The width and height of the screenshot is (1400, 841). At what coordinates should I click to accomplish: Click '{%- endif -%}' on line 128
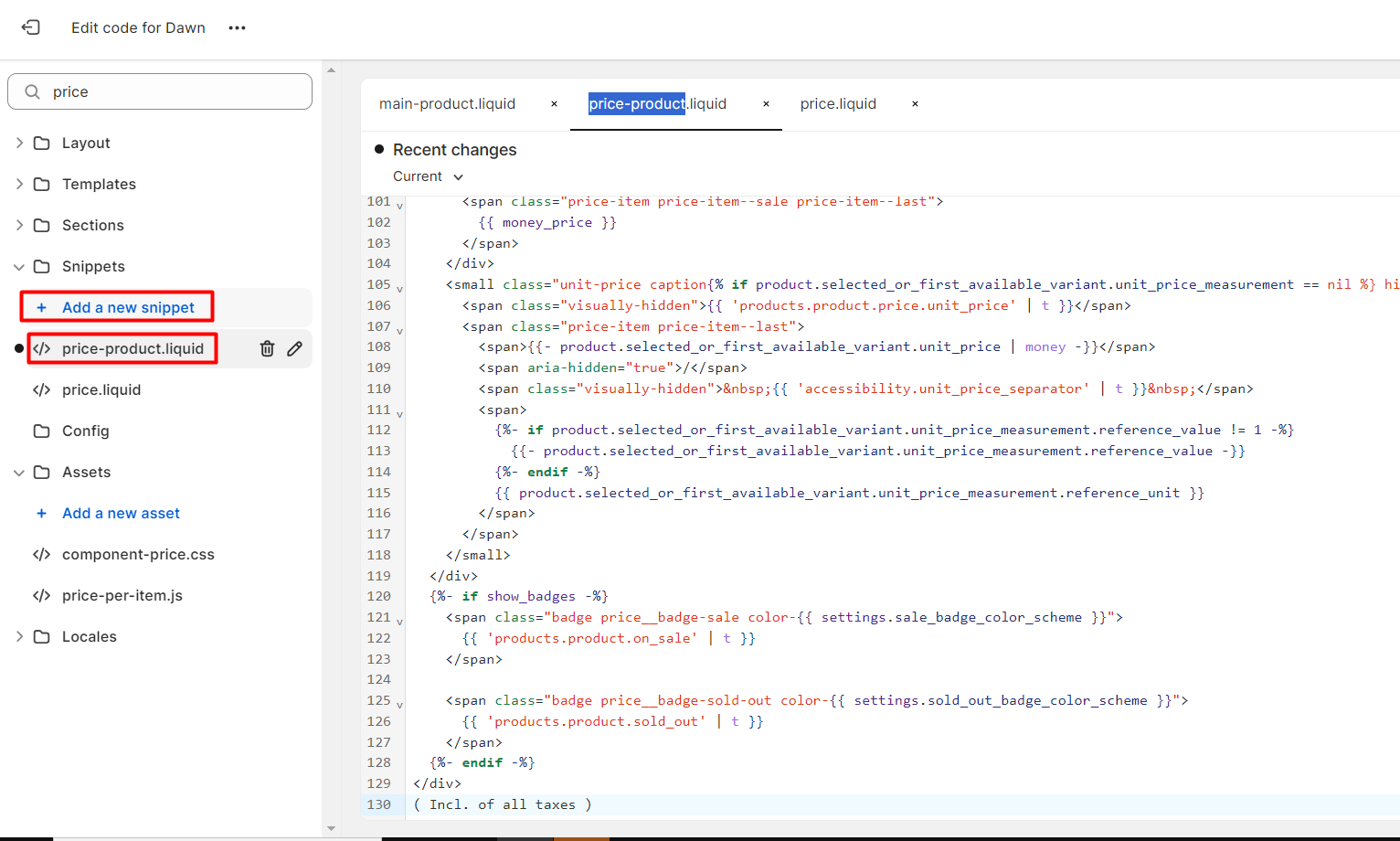click(483, 762)
